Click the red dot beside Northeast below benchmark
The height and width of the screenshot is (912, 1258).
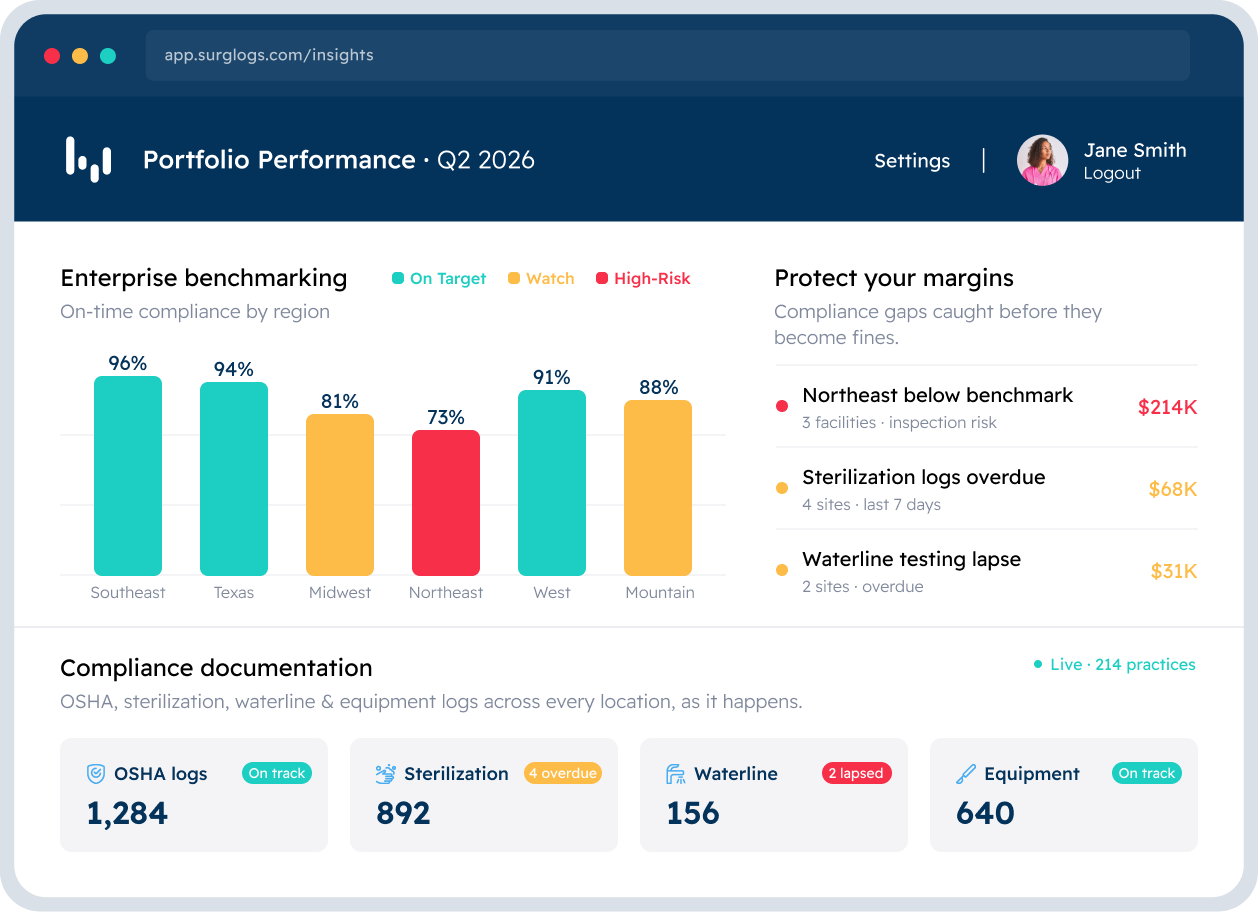pos(782,406)
